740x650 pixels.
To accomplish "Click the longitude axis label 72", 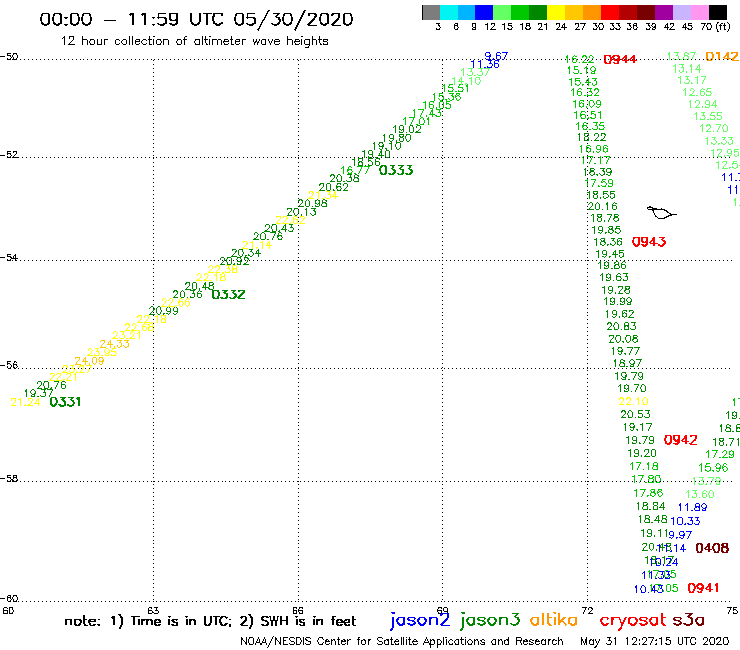I will [x=588, y=611].
